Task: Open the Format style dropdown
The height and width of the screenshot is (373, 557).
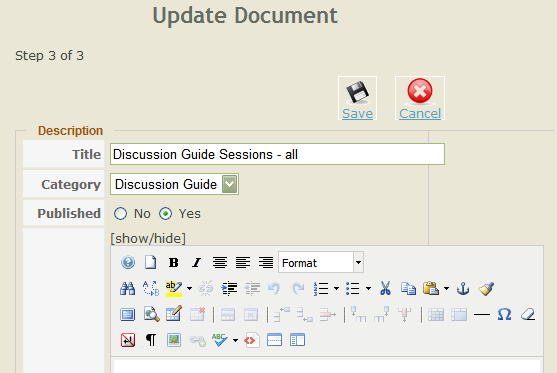Action: tap(321, 263)
